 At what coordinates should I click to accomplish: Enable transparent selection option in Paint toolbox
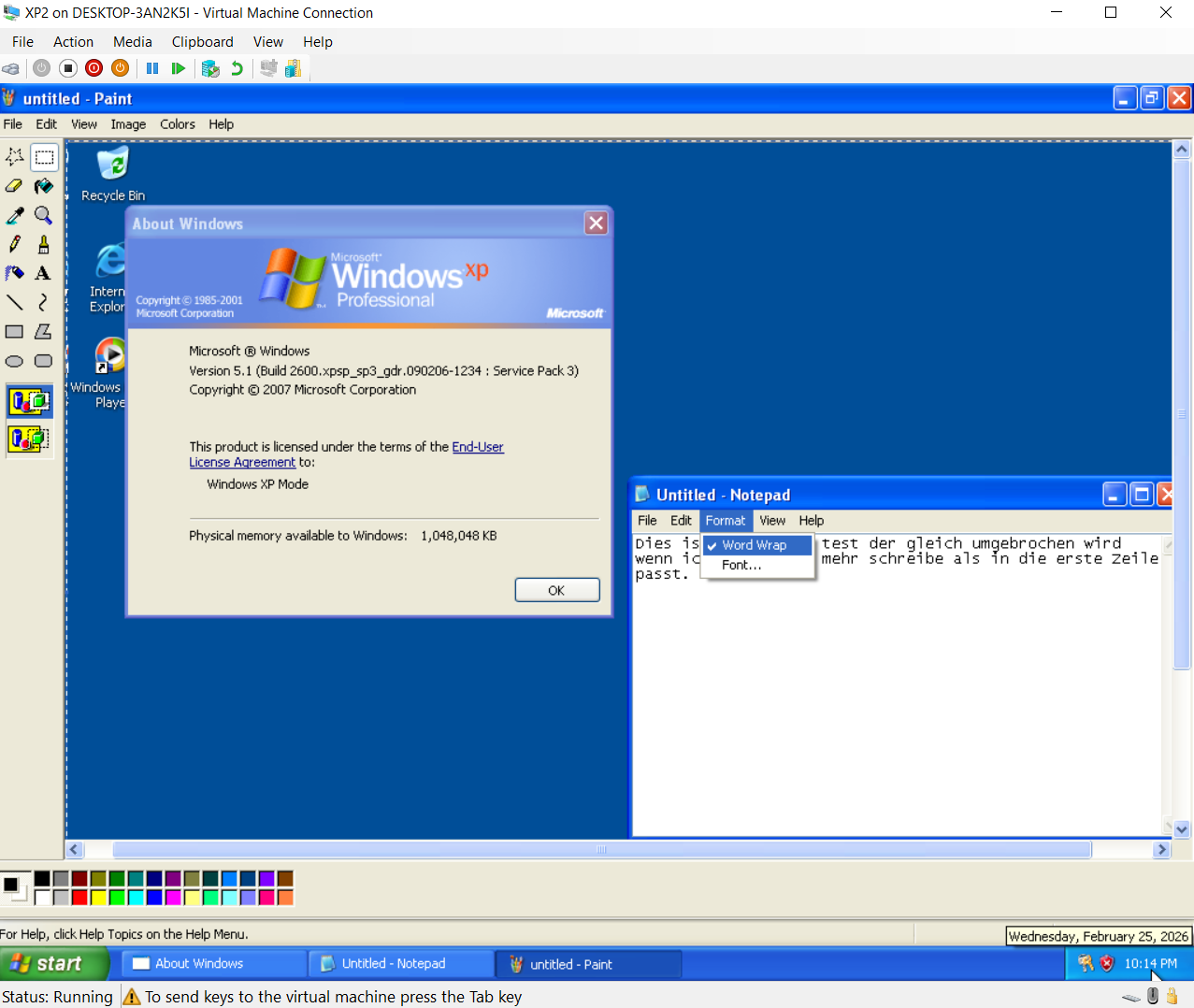[30, 438]
